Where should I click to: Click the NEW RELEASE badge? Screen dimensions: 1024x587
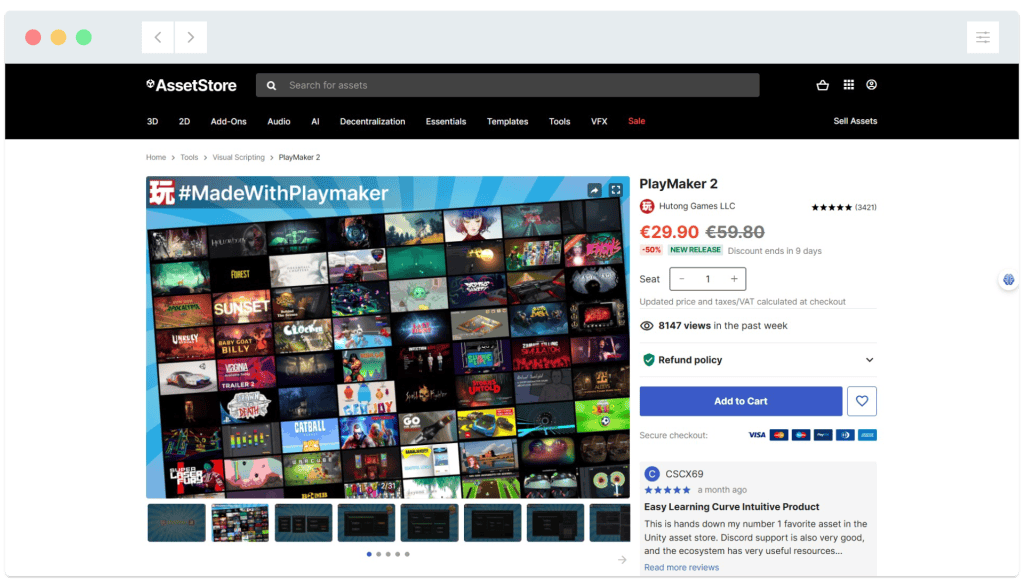coord(696,250)
